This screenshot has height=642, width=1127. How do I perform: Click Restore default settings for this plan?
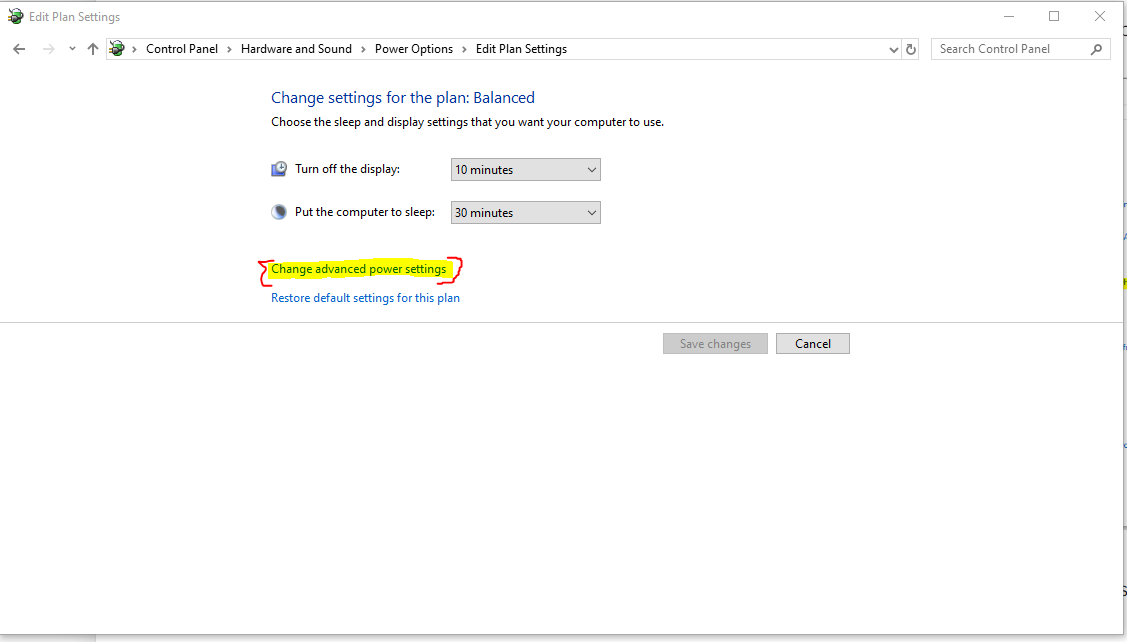365,298
